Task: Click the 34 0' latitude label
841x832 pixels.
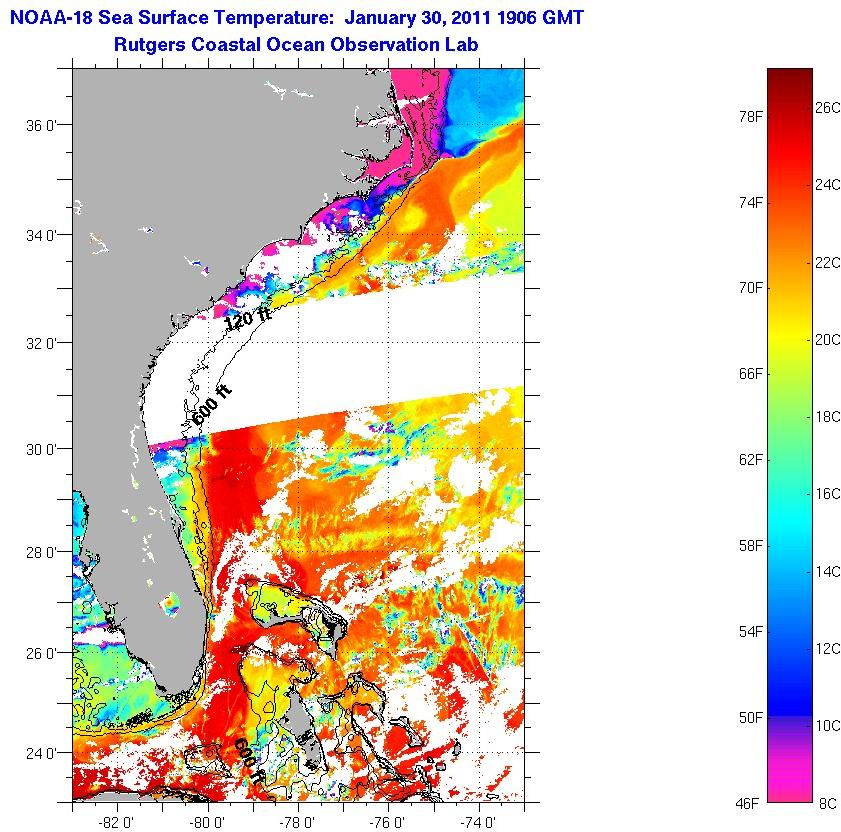Action: pos(41,235)
